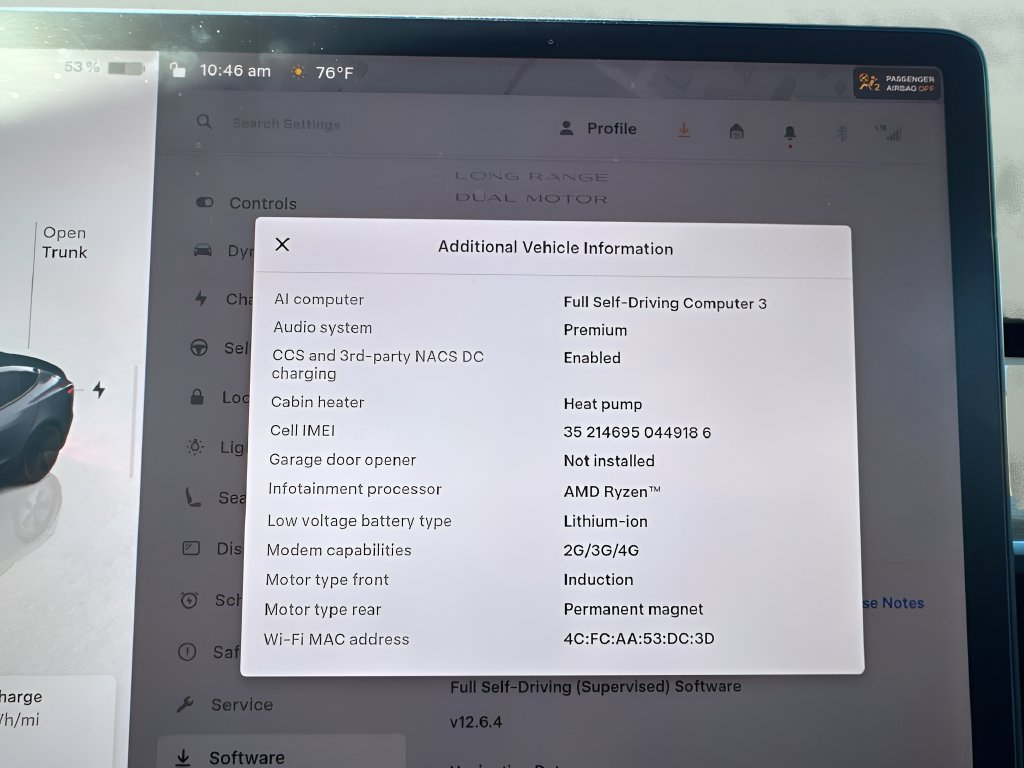Tap the orange software download icon
This screenshot has width=1024, height=768.
click(x=683, y=130)
